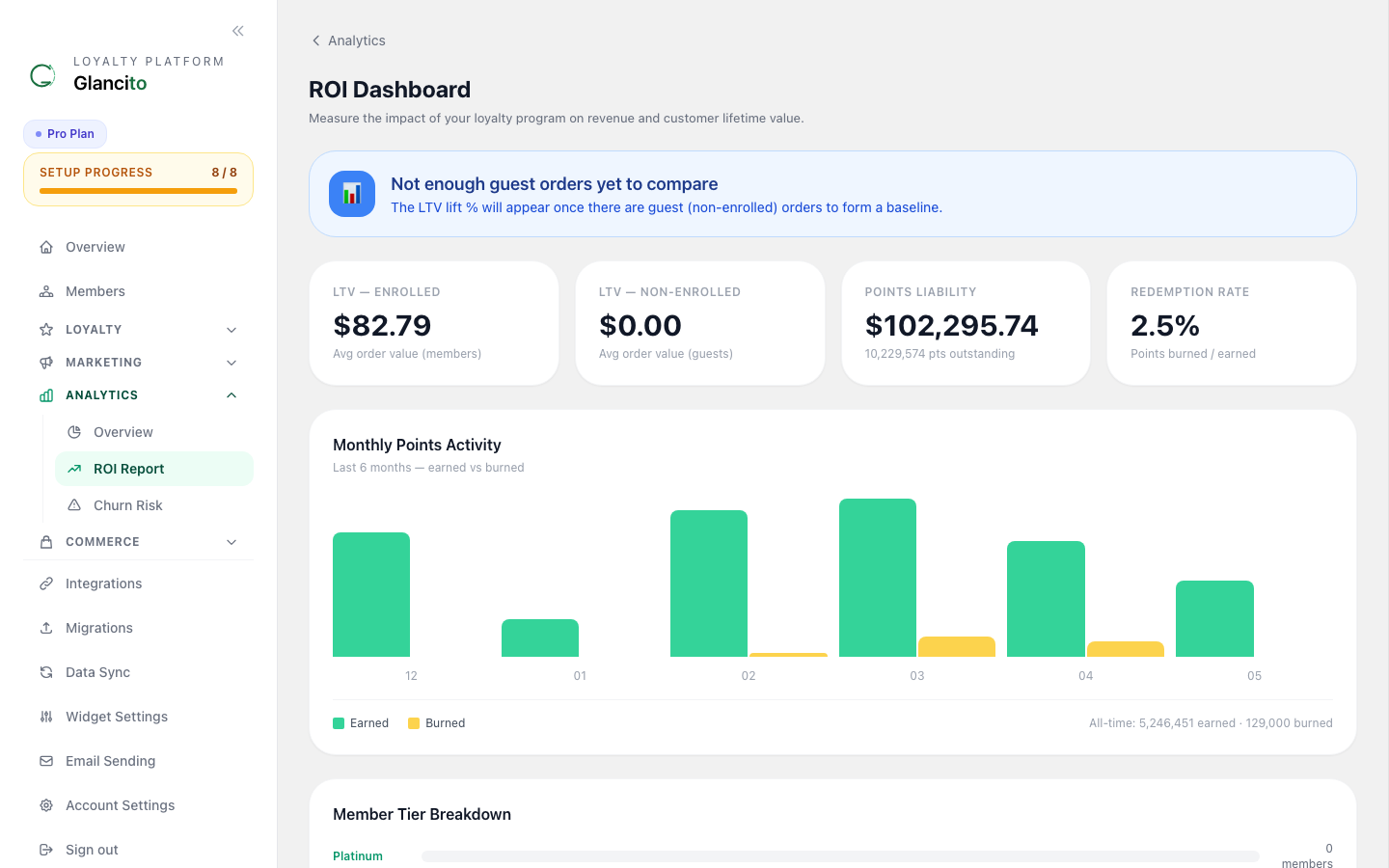The image size is (1389, 868).
Task: Click the Sign out door icon
Action: tap(46, 850)
